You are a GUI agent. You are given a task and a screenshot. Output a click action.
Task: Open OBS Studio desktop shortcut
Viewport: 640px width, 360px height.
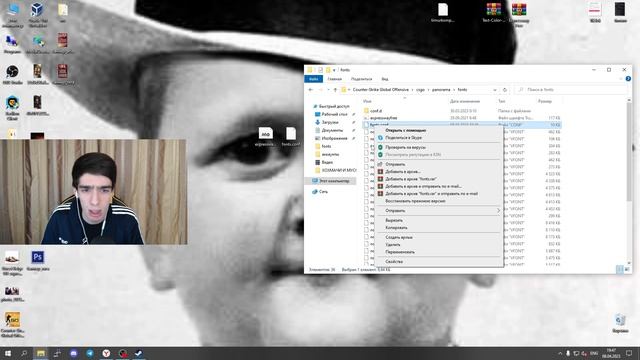(x=12, y=75)
